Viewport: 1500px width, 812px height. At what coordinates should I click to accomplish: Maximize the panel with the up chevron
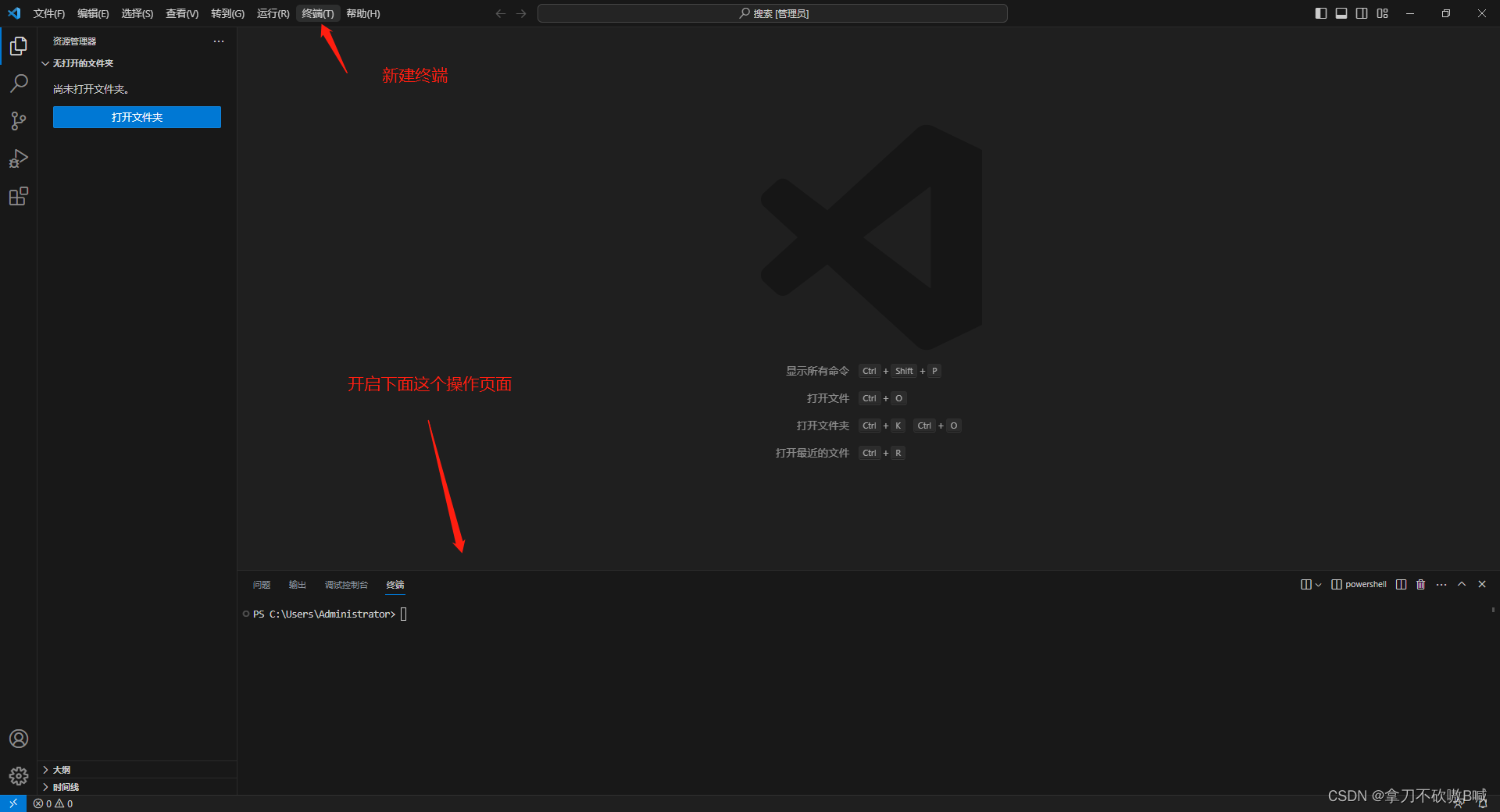[x=1462, y=584]
